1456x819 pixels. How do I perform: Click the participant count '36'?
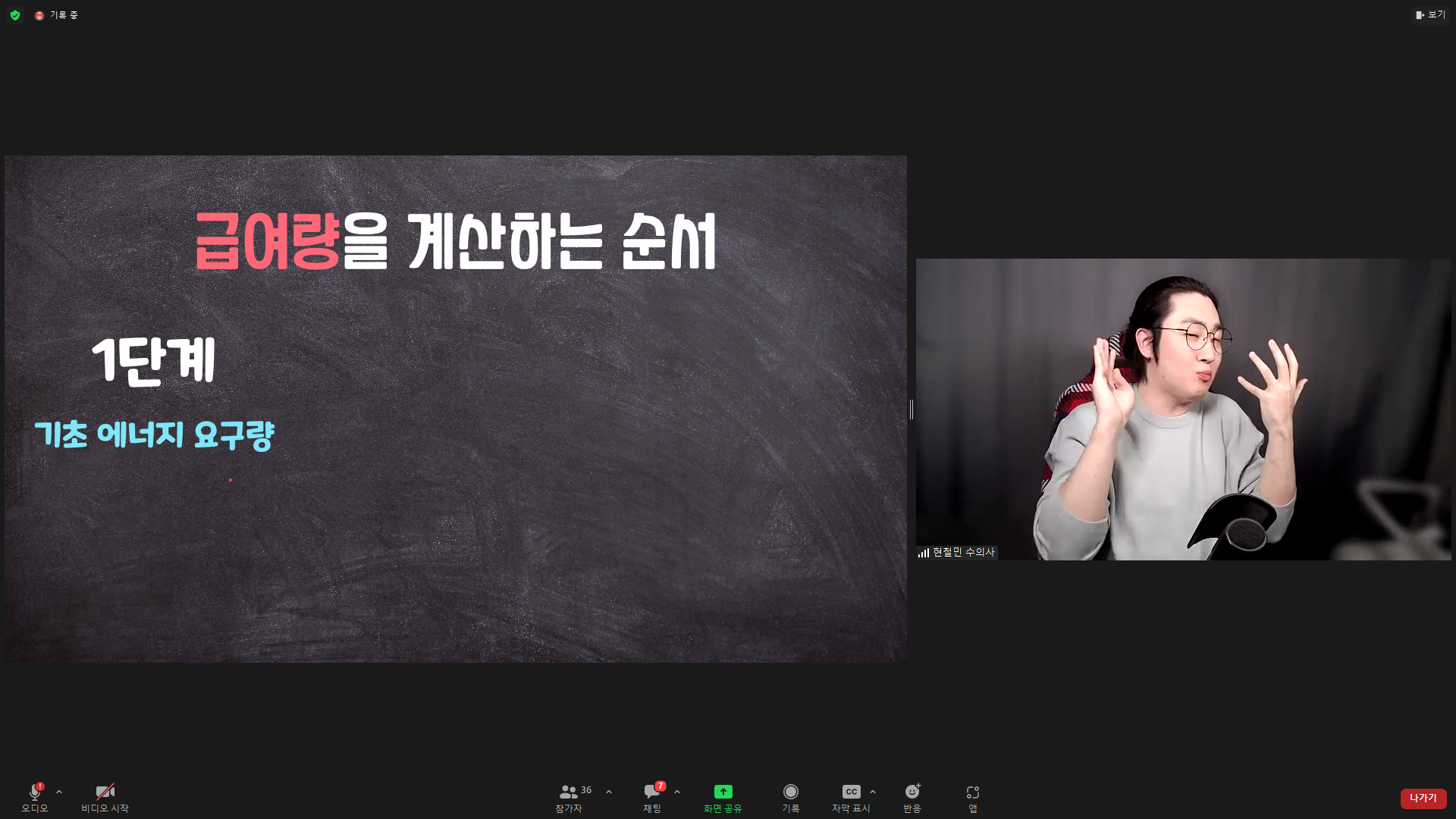tap(586, 790)
